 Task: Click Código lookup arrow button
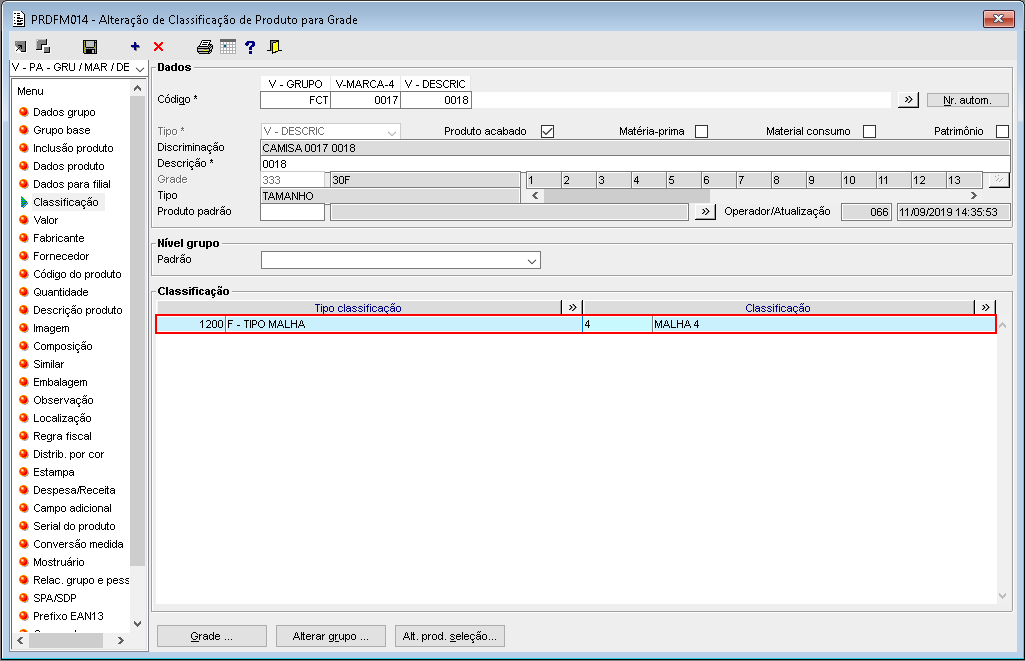point(908,100)
